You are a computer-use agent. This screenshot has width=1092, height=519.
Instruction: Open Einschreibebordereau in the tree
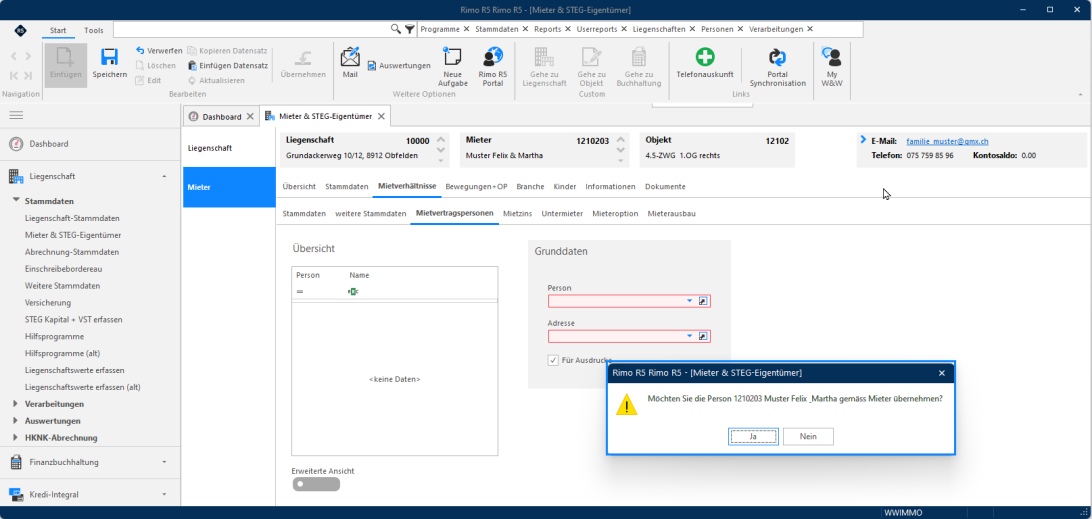63,268
